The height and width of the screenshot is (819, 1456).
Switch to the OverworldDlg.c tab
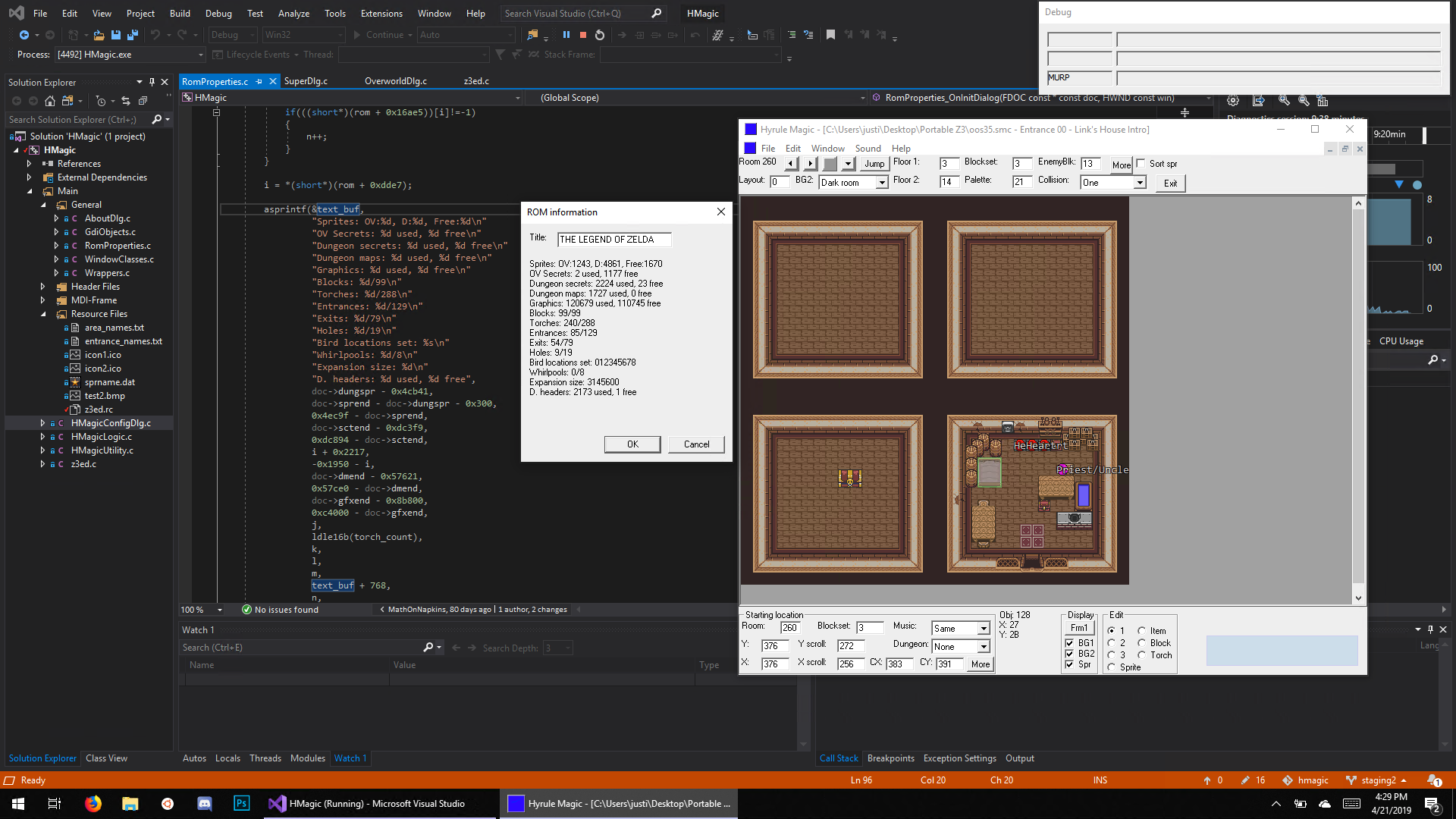pyautogui.click(x=395, y=81)
